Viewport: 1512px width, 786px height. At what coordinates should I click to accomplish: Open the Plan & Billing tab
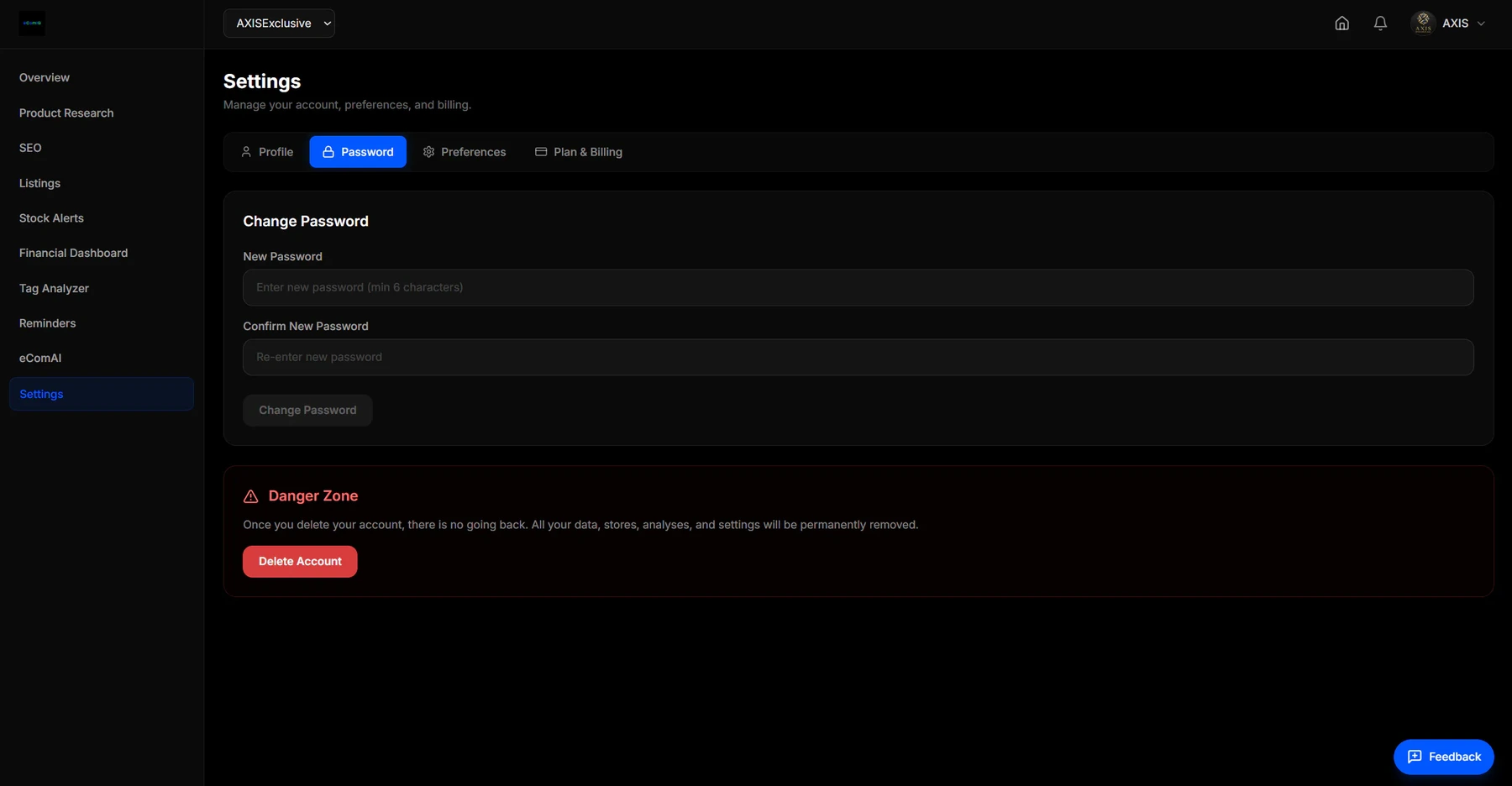coord(579,152)
